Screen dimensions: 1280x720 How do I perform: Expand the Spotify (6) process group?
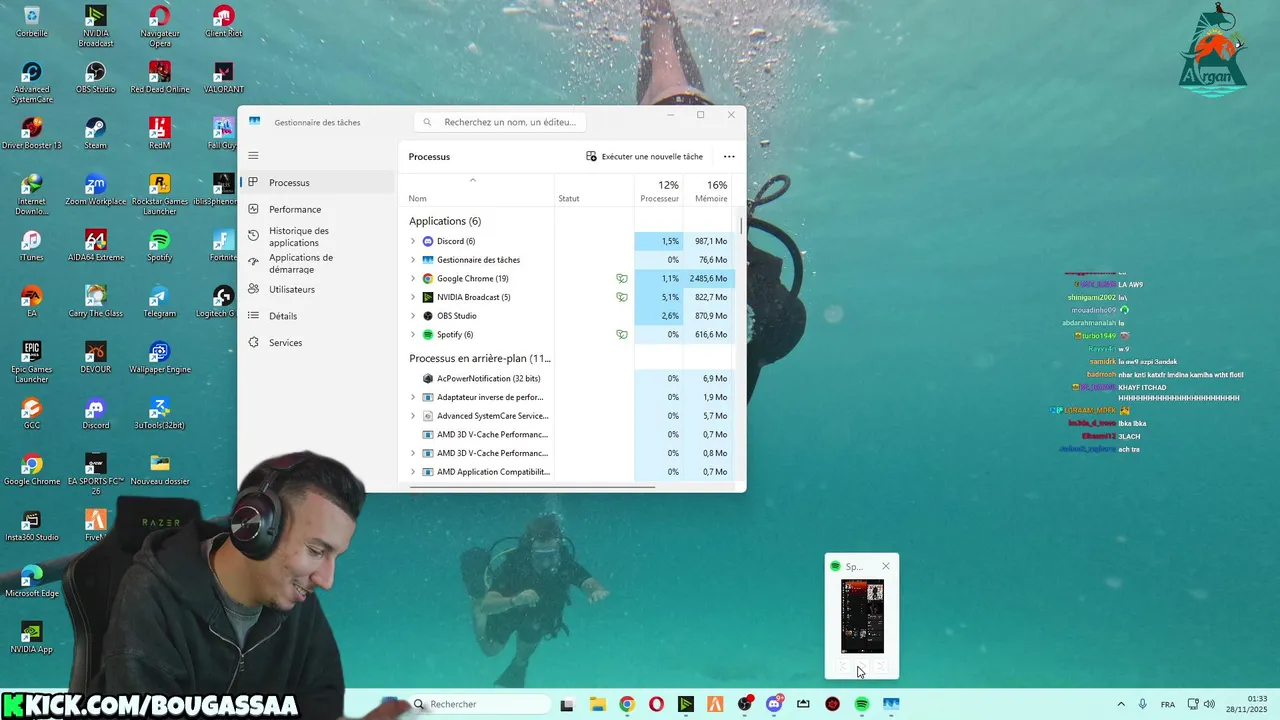[413, 335]
